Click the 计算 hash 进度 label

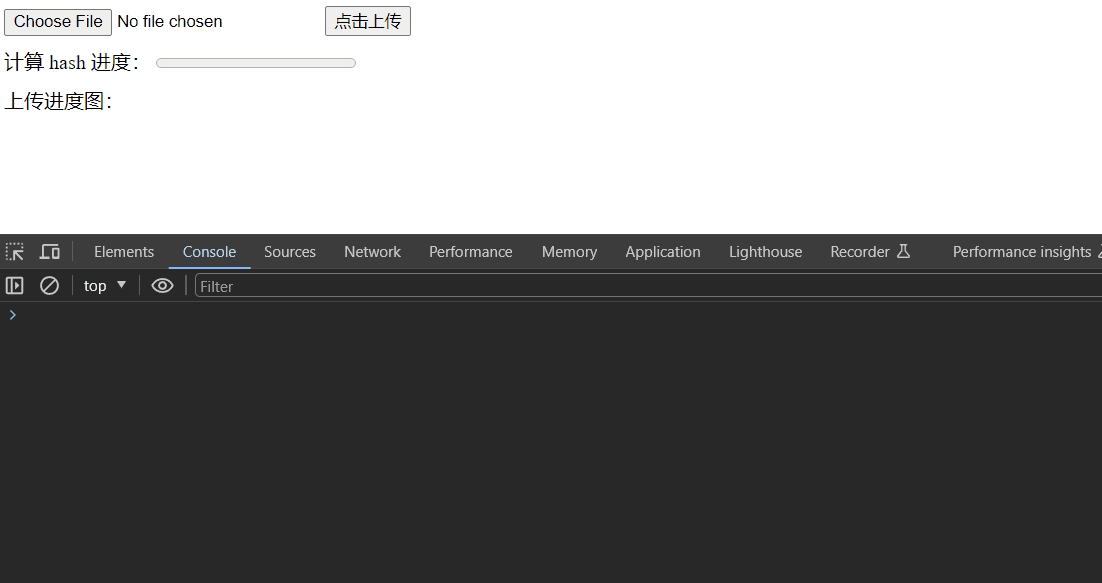71,63
